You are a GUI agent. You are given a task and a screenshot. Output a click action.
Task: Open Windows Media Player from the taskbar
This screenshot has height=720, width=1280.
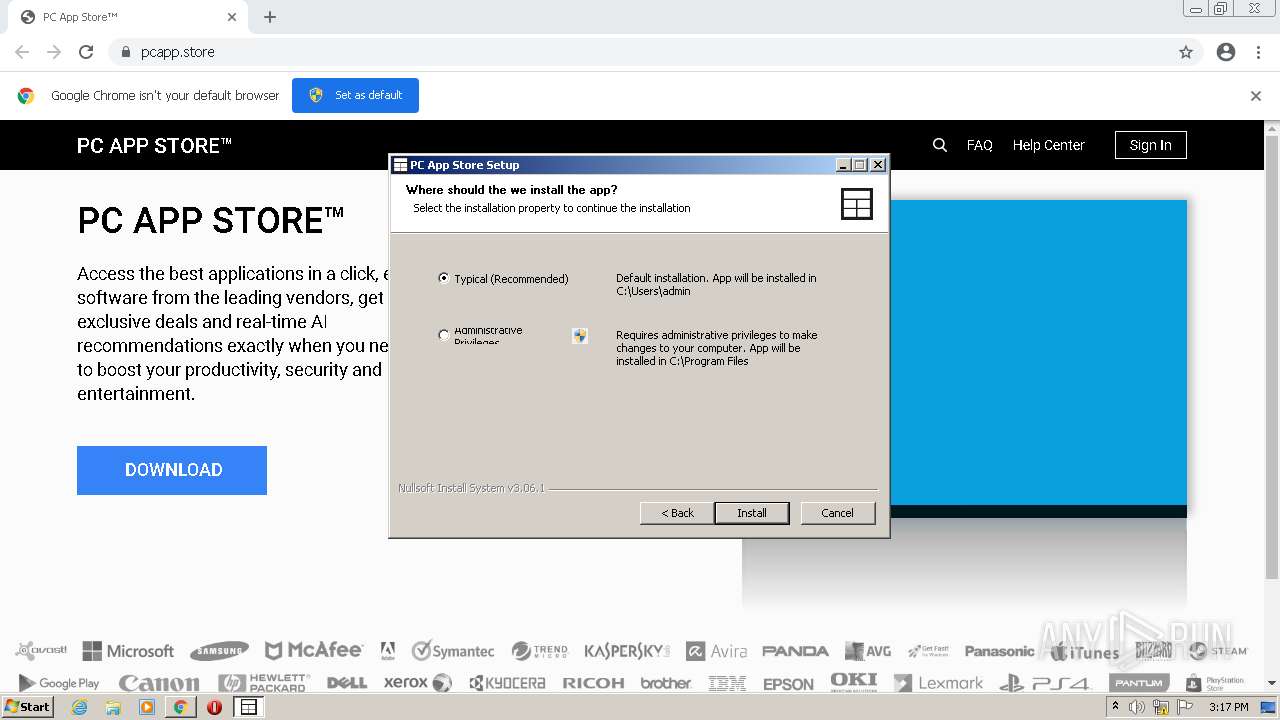[x=147, y=707]
